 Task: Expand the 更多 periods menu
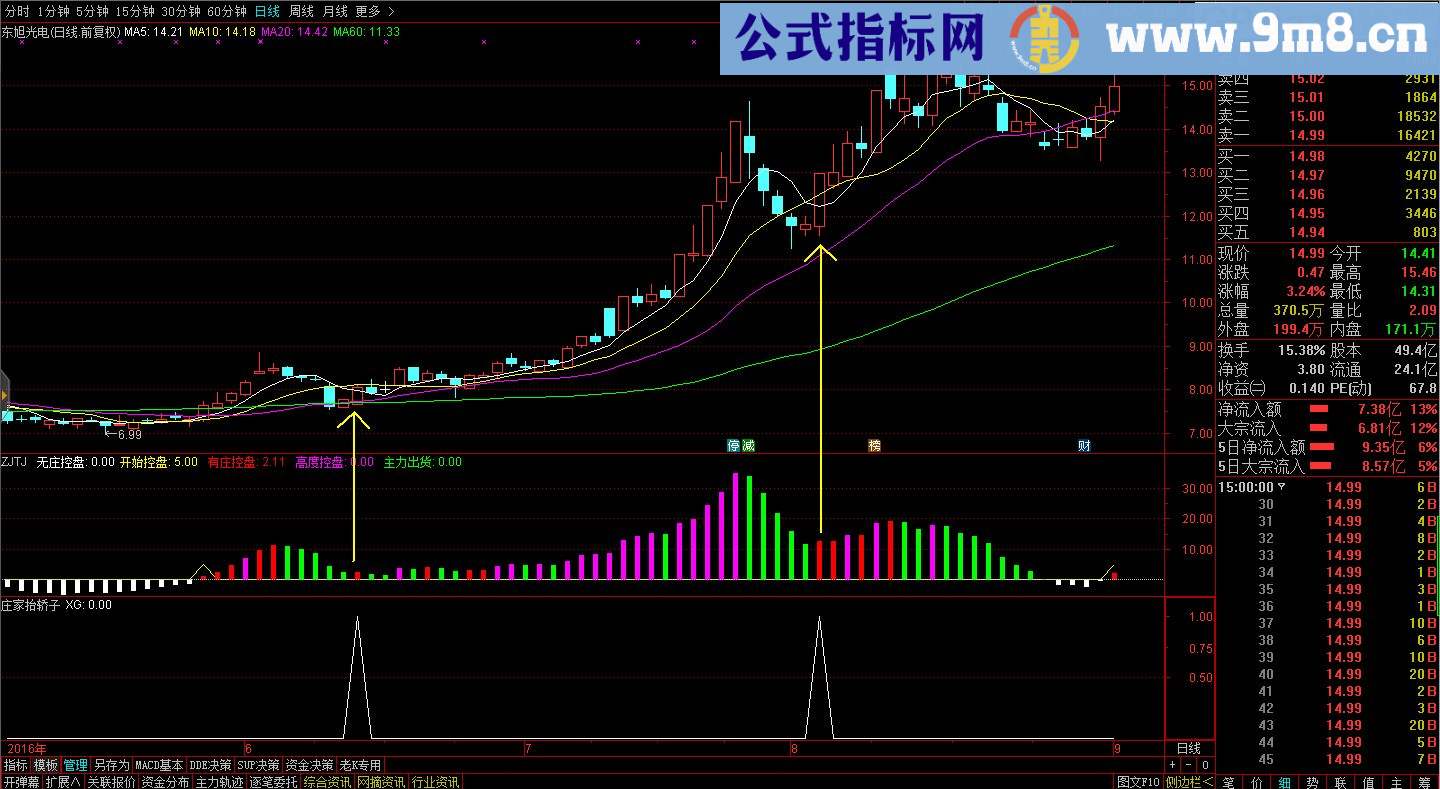(x=374, y=11)
